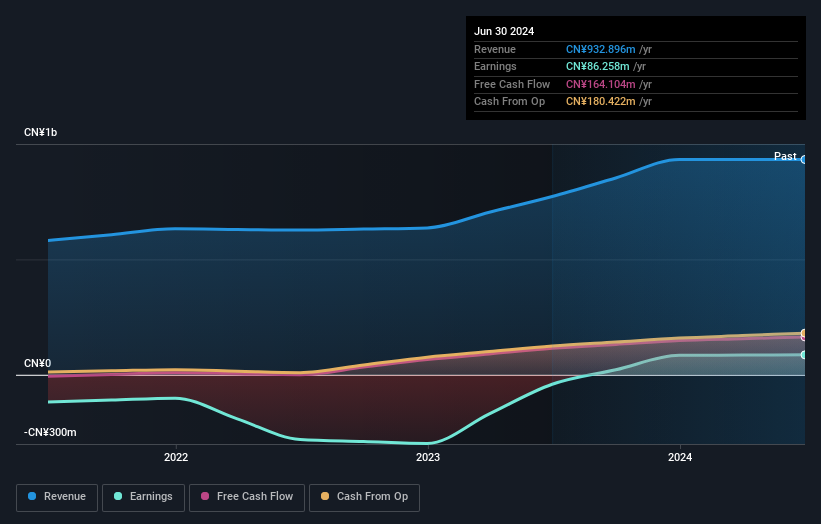This screenshot has width=821, height=524.
Task: Toggle the Cash From Op legend button
Action: click(x=364, y=497)
